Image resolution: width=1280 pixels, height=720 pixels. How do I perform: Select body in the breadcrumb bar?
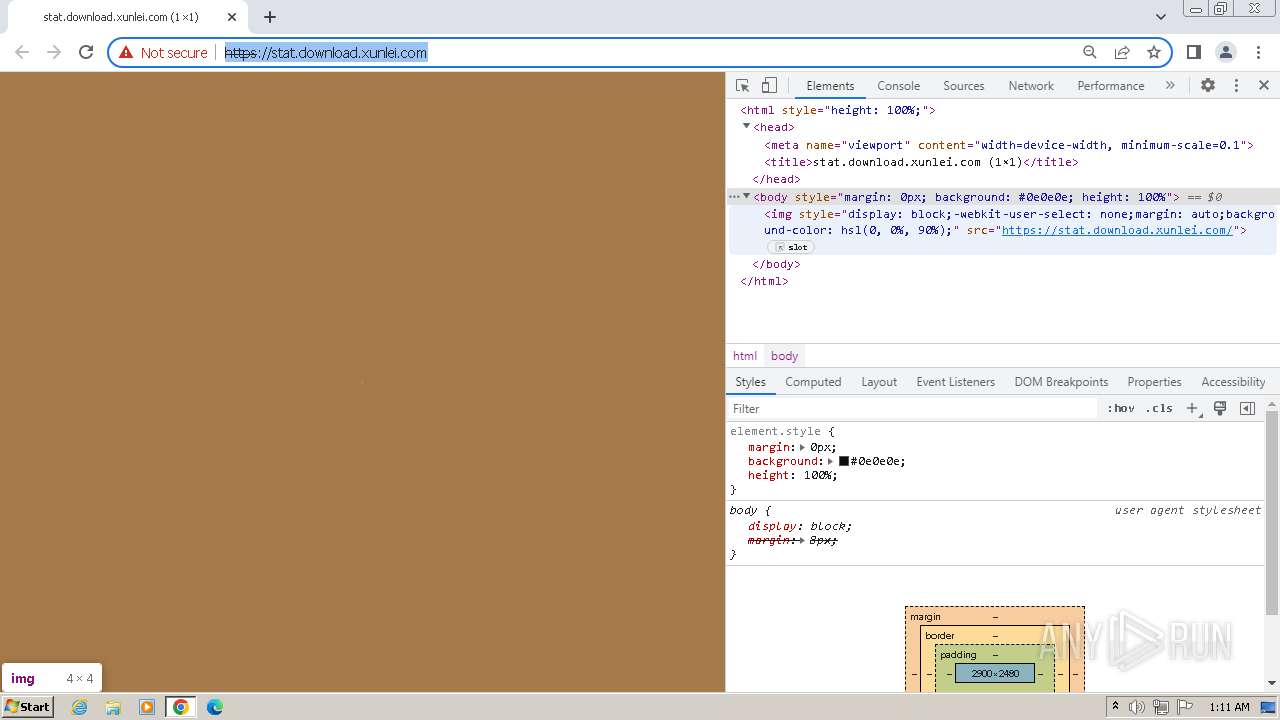click(x=785, y=356)
